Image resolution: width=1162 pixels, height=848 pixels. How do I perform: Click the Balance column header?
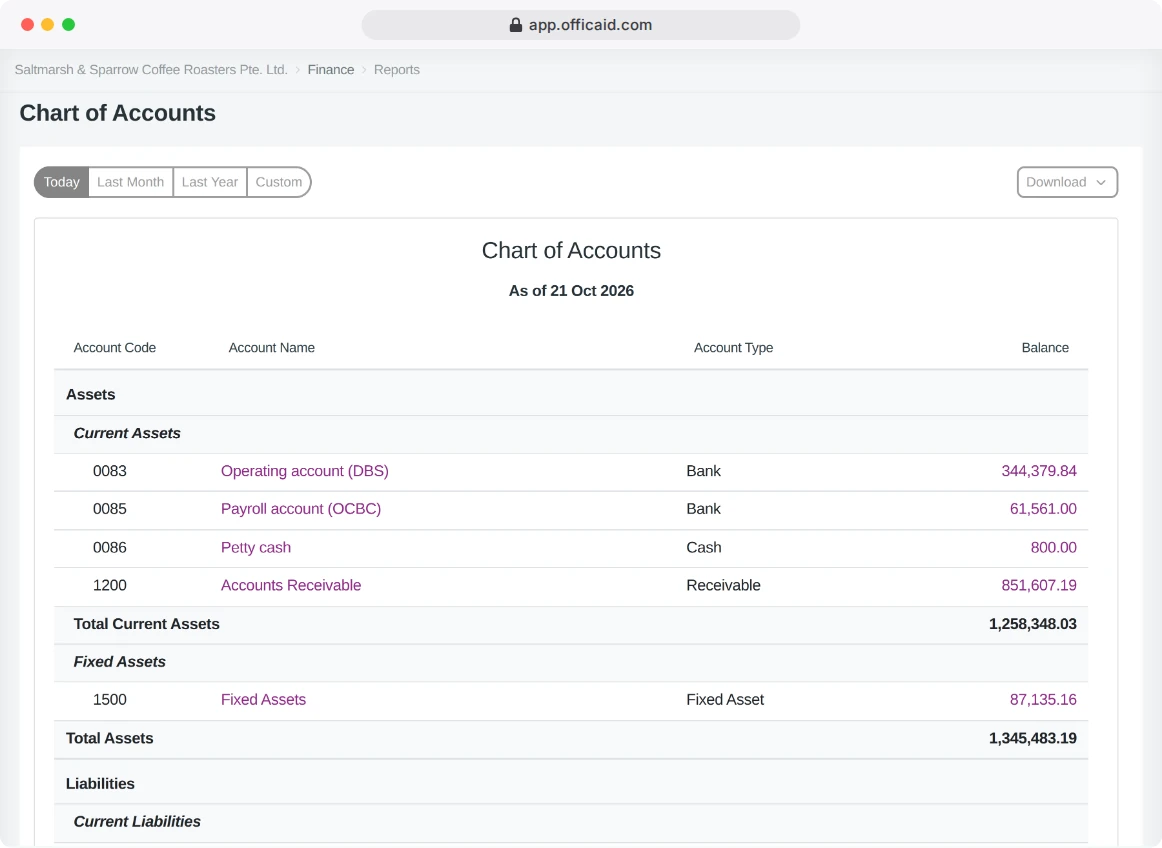(x=1045, y=348)
